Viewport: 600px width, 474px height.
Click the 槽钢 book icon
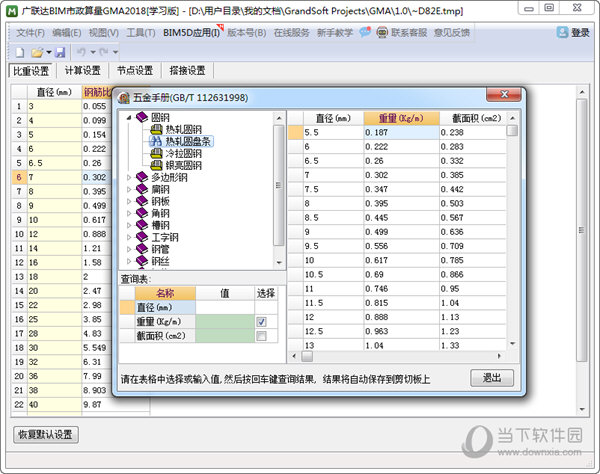[x=142, y=225]
